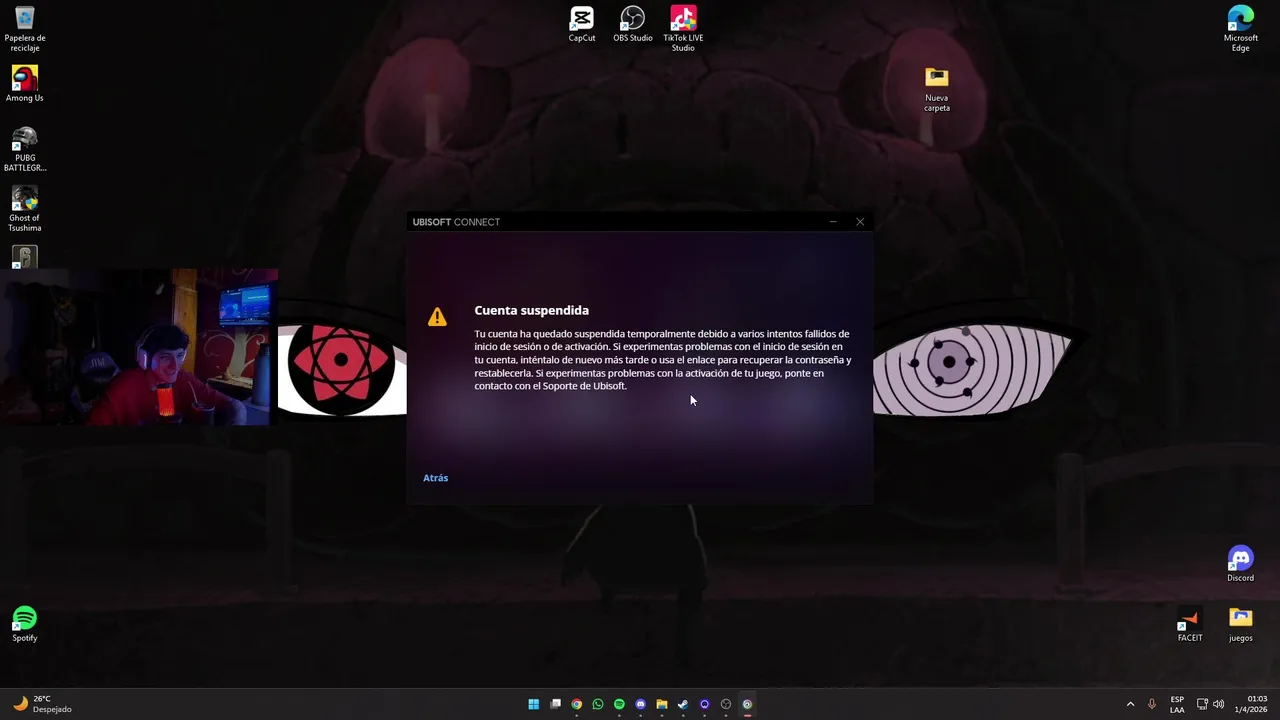The height and width of the screenshot is (720, 1280).
Task: Click the Ubisoft Connect title text
Action: [x=456, y=222]
